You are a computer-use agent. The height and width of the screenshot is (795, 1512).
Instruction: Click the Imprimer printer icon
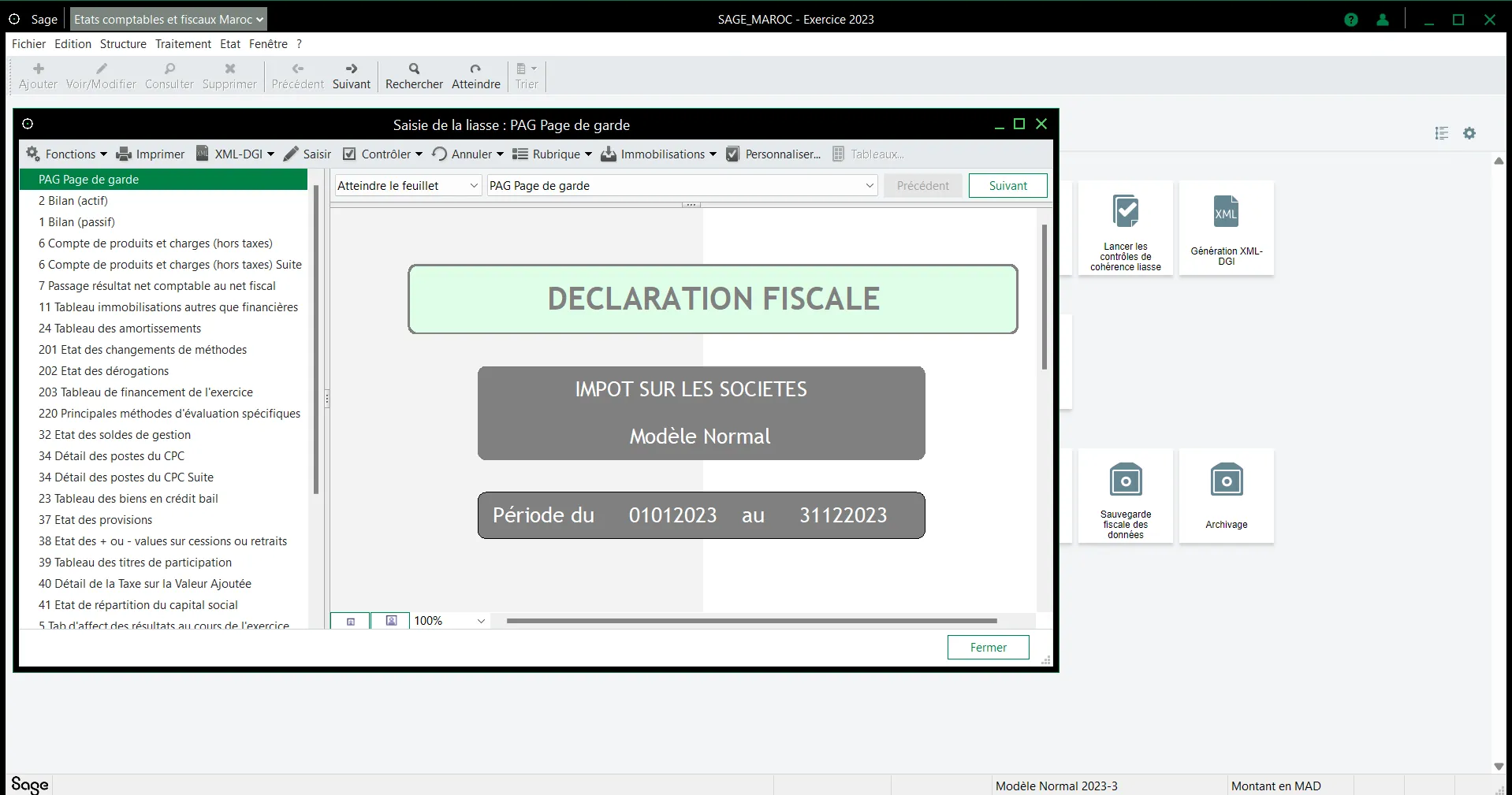pos(124,154)
